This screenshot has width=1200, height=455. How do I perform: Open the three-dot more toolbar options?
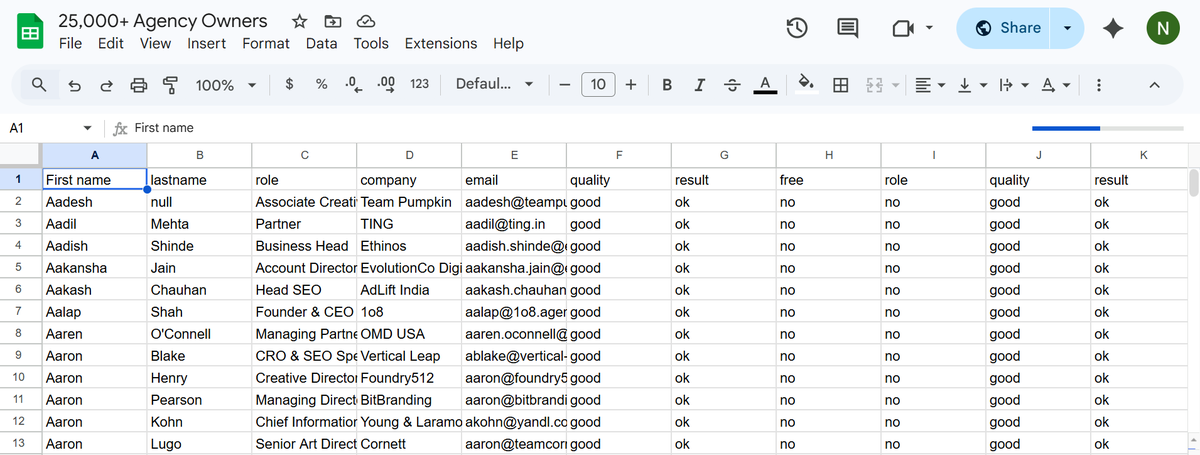coord(1099,85)
